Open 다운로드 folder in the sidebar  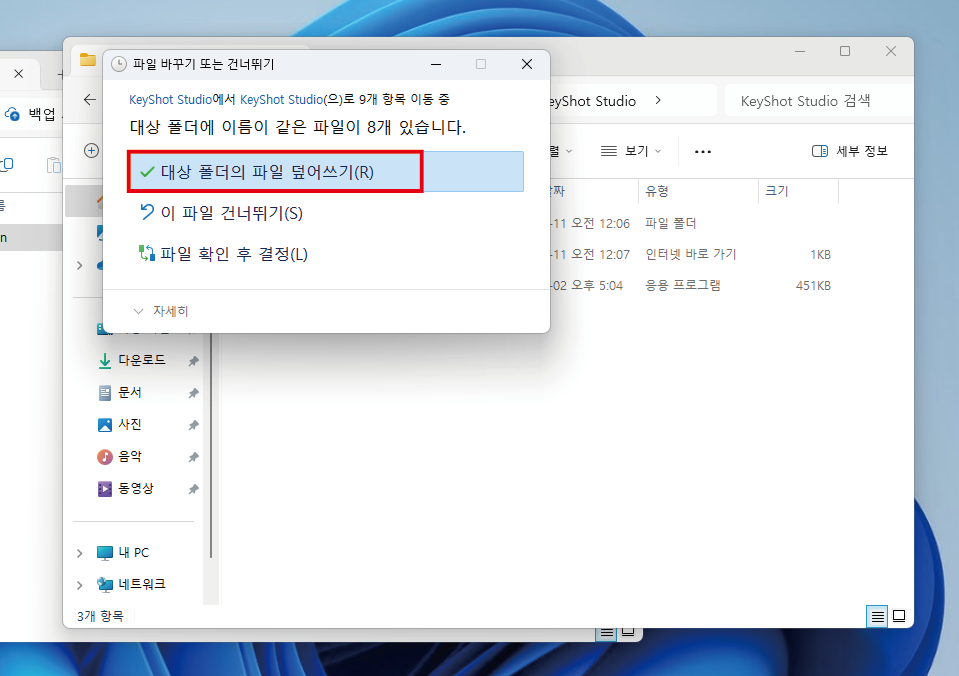142,360
